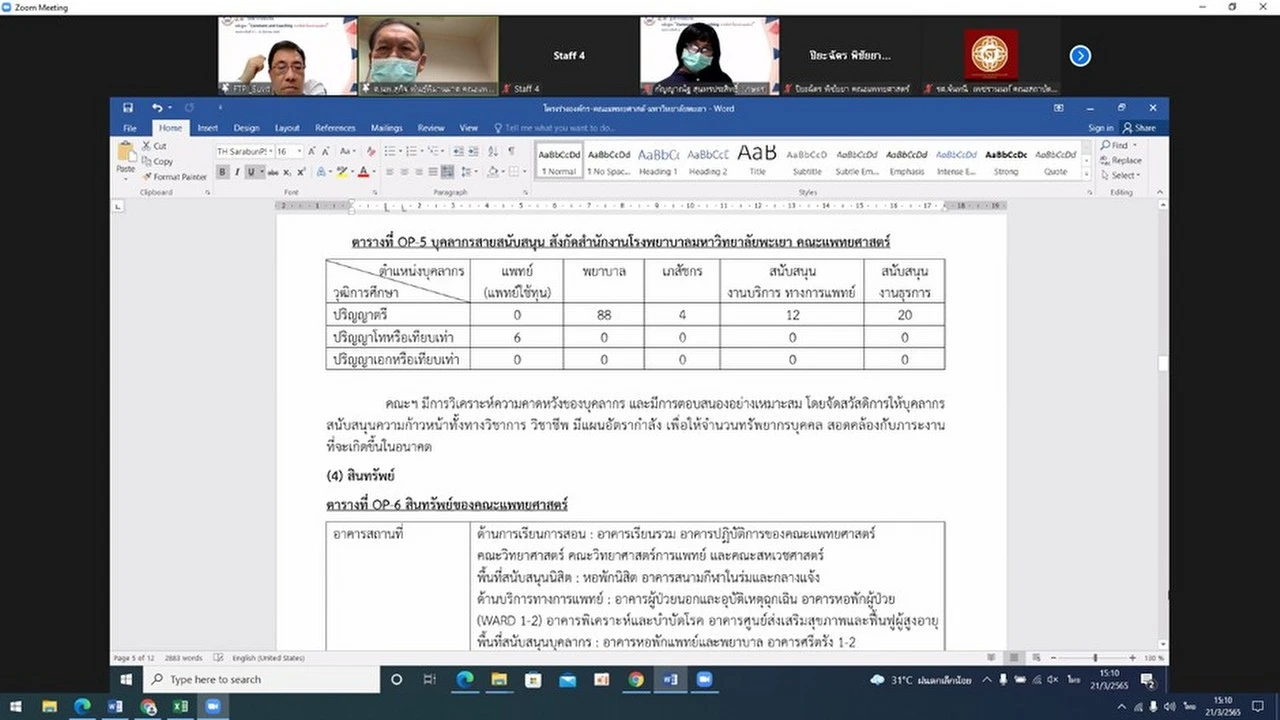Apply the Normal style
This screenshot has height=720, width=1280.
pyautogui.click(x=559, y=160)
